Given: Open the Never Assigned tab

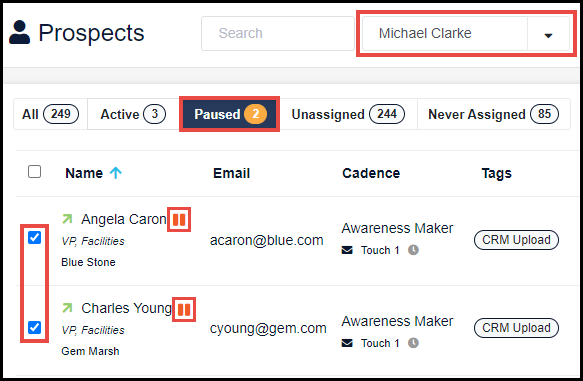Looking at the screenshot, I should [493, 114].
